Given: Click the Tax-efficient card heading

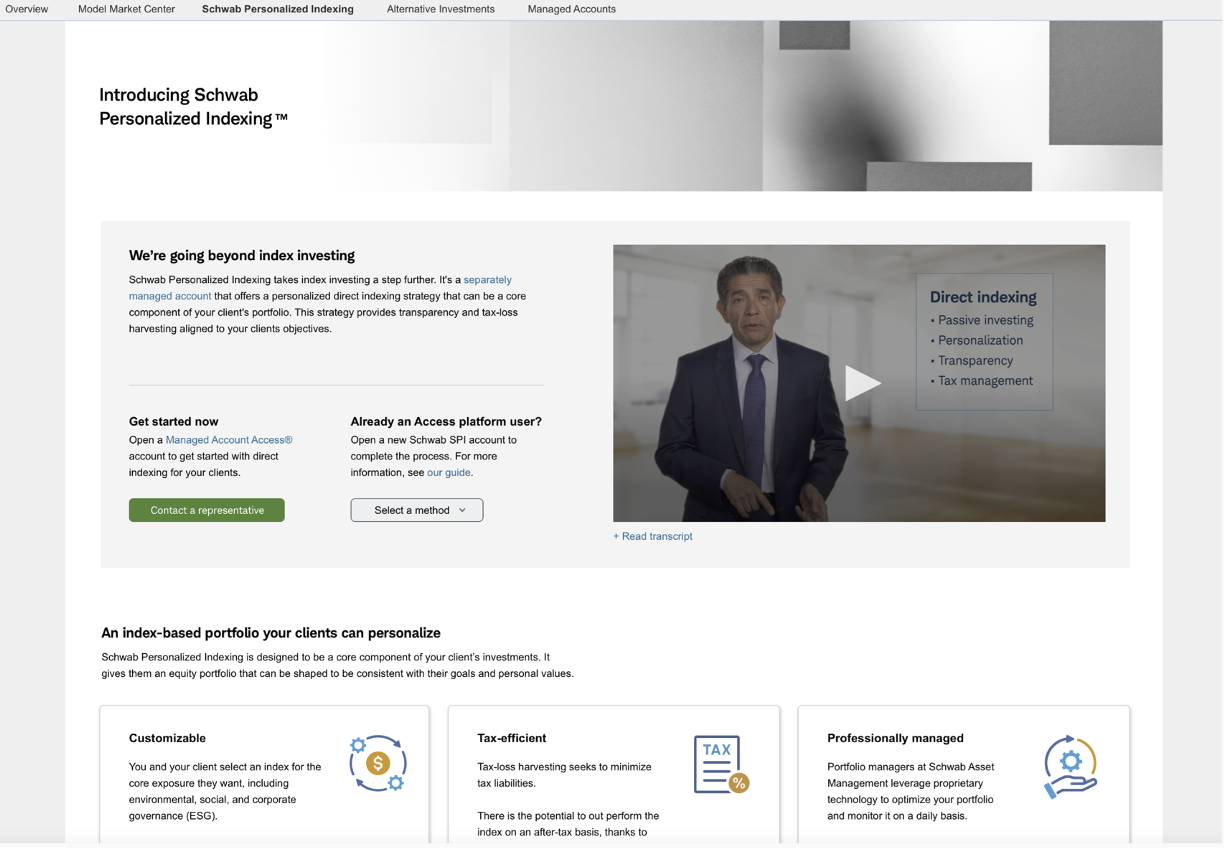Looking at the screenshot, I should pos(512,738).
